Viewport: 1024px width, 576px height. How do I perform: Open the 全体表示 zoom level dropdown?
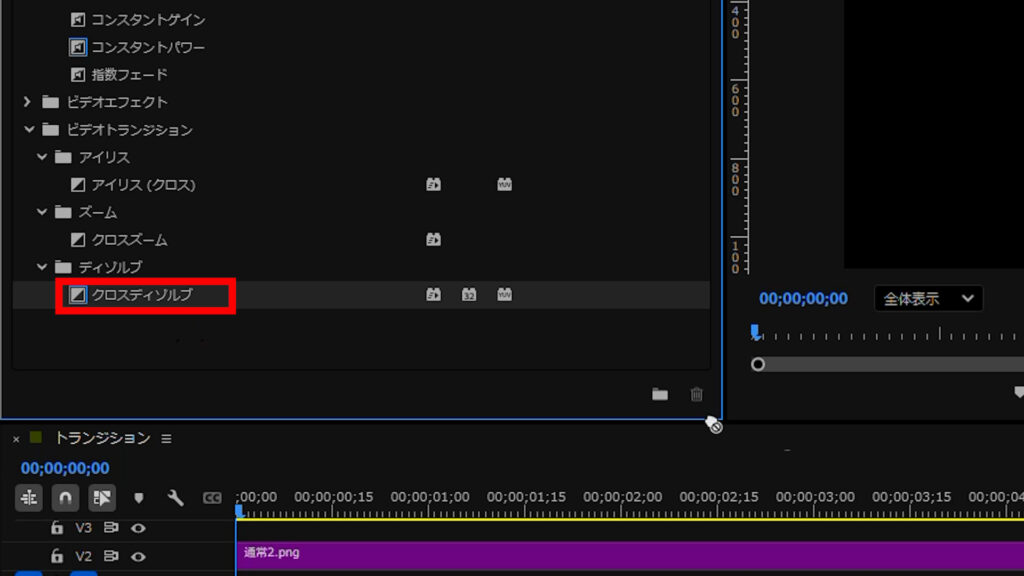point(928,298)
